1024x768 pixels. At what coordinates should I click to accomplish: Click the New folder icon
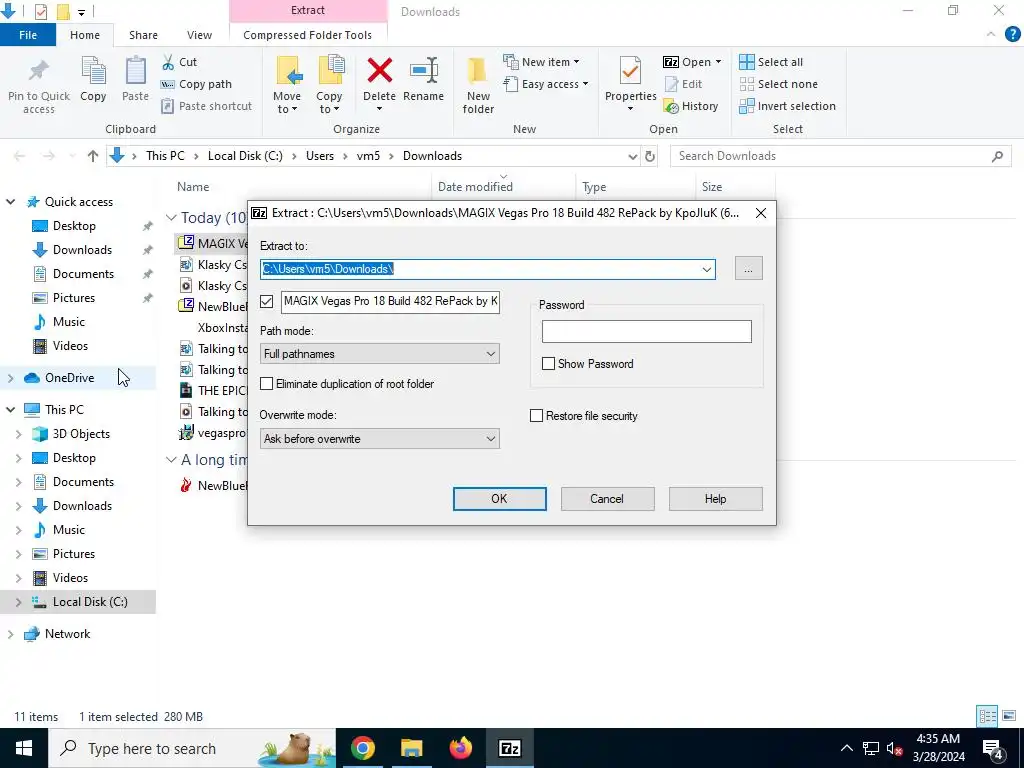click(x=477, y=71)
